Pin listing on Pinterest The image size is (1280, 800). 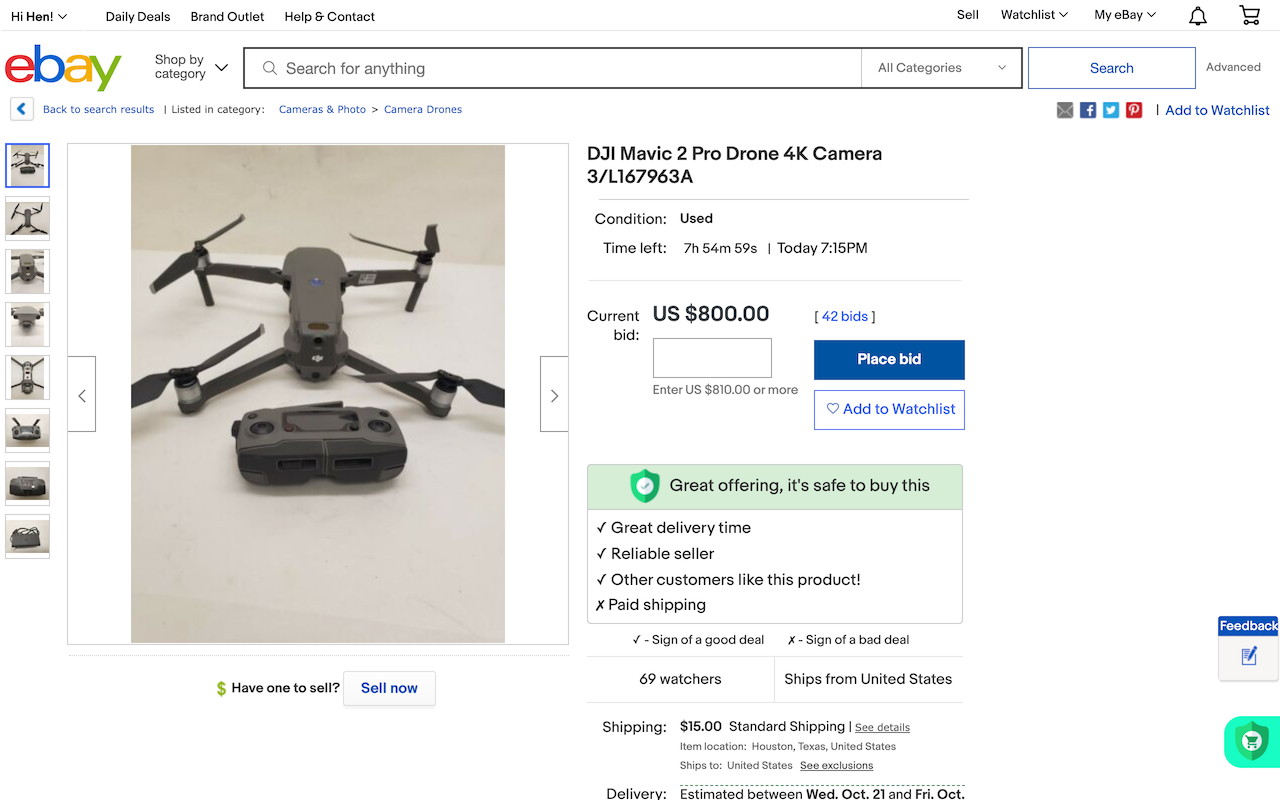point(1134,110)
